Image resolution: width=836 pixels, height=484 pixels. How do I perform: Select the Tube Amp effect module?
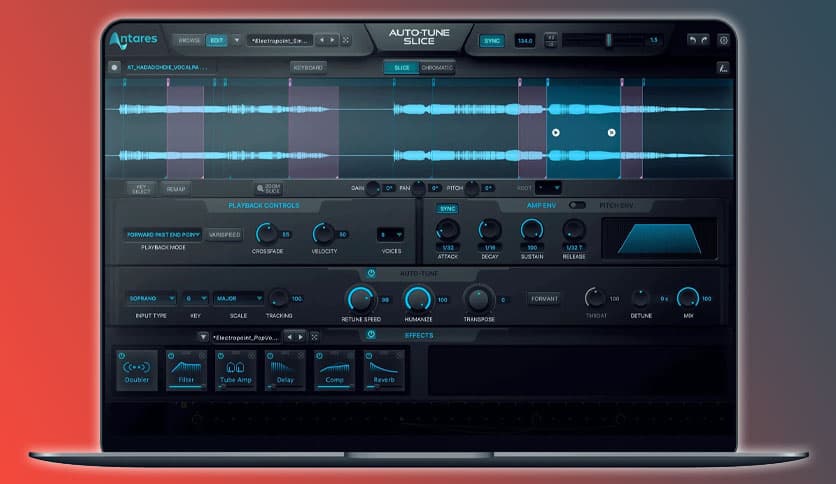tap(235, 370)
